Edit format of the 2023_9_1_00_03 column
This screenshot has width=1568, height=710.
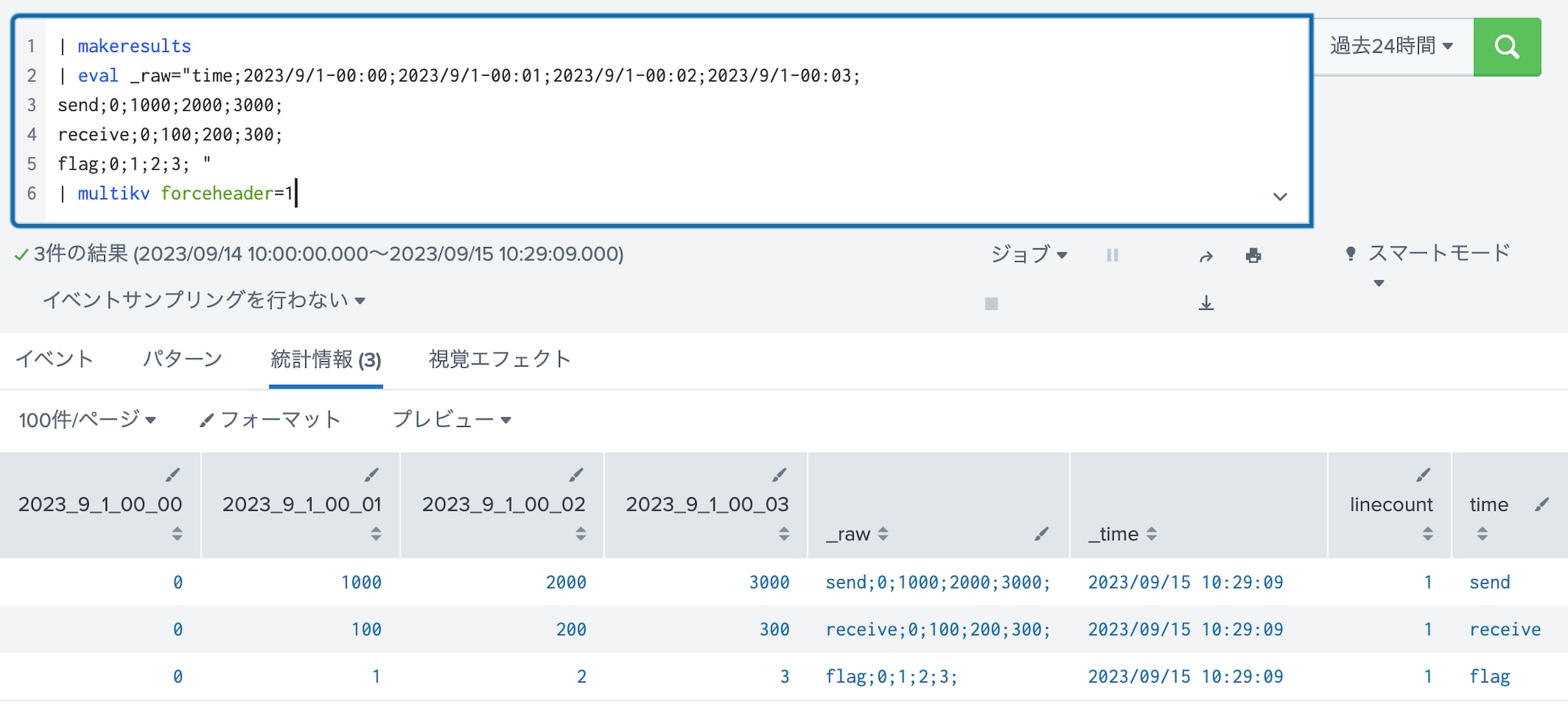pyautogui.click(x=779, y=475)
